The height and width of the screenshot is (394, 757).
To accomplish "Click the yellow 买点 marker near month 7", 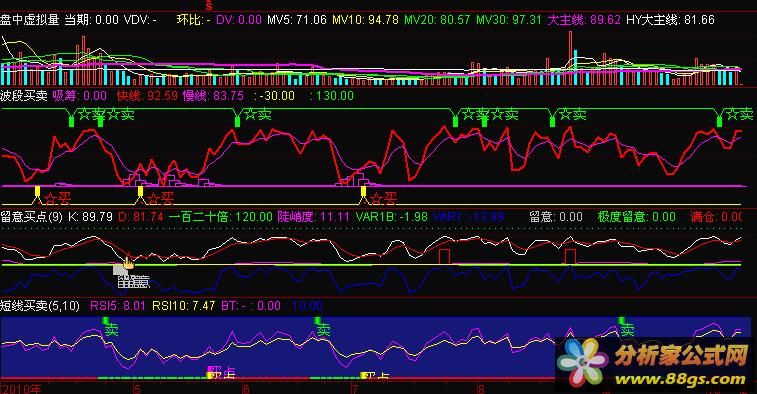I will 375,375.
